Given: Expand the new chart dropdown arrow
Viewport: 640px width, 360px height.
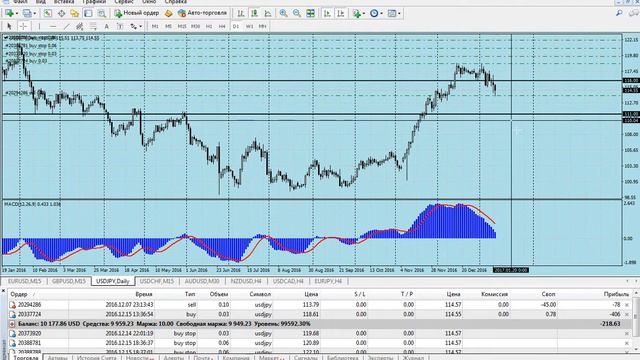Looking at the screenshot, I should pos(17,13).
